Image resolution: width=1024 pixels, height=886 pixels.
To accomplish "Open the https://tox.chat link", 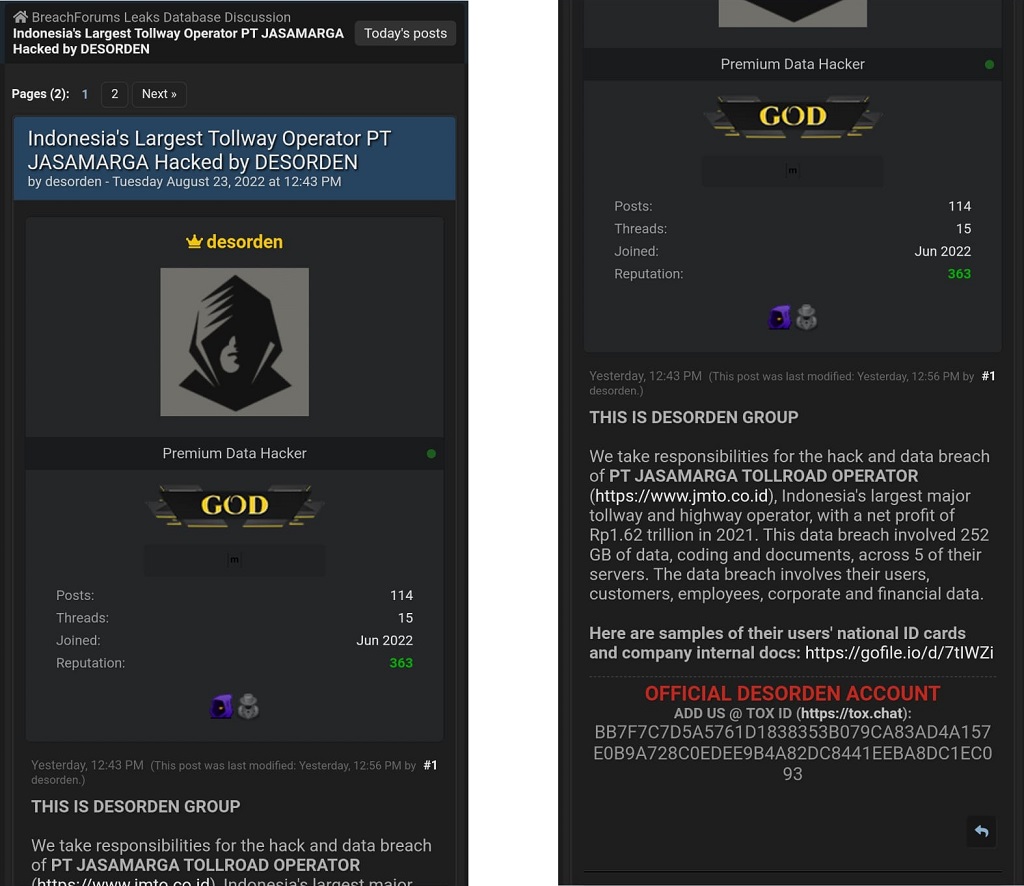I will (852, 714).
